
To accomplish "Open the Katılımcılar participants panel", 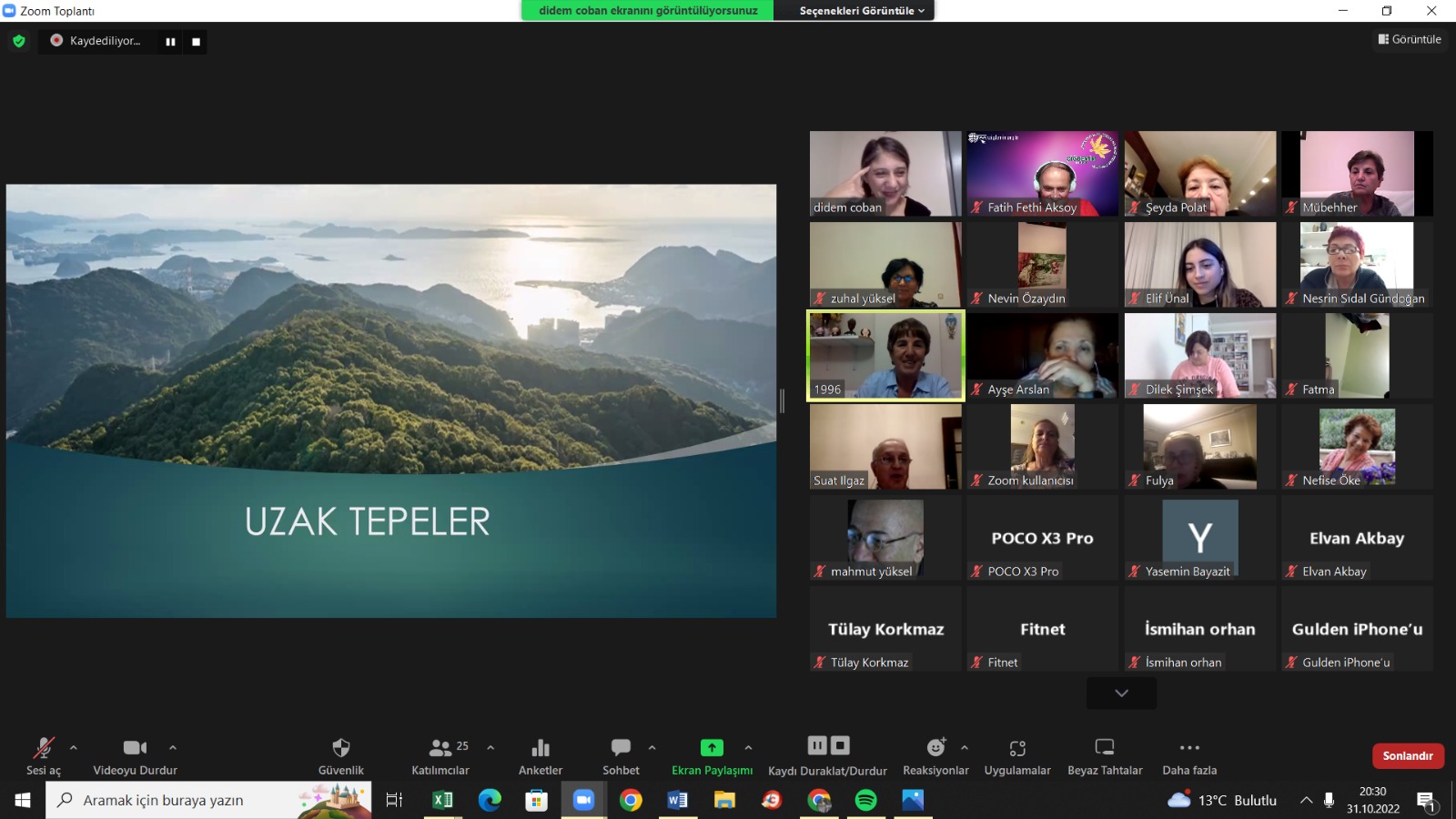I will click(x=440, y=756).
